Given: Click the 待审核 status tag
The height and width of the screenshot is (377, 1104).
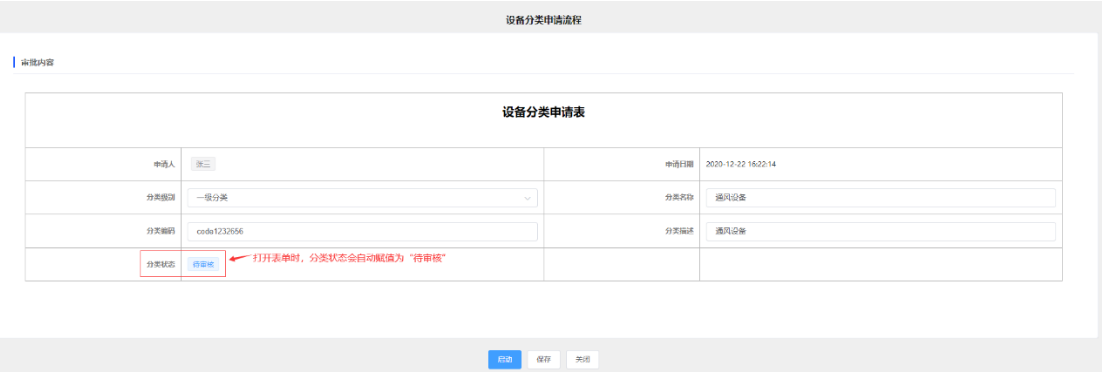Looking at the screenshot, I should pos(203,265).
